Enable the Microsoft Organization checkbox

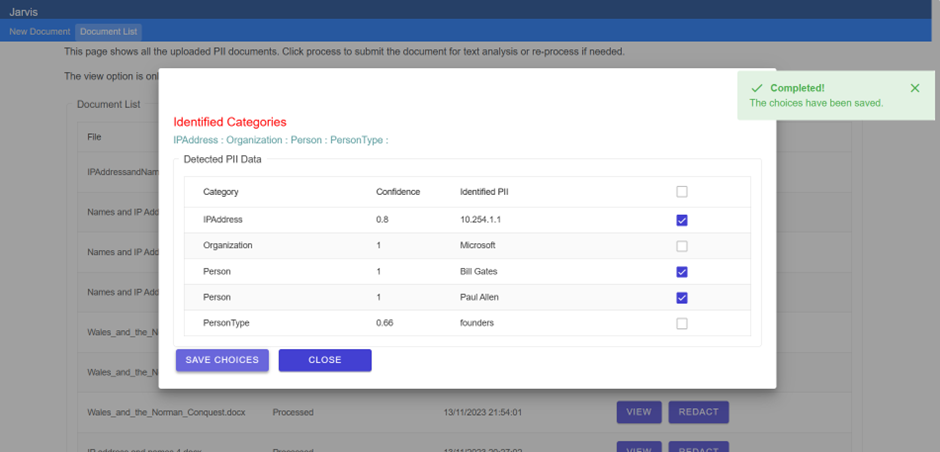[682, 246]
